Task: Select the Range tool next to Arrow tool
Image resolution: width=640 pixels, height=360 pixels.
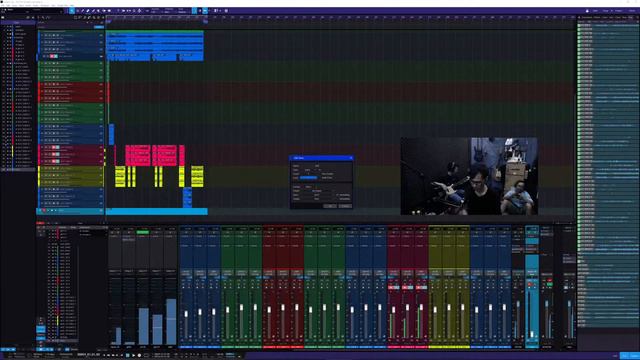Action: point(77,11)
